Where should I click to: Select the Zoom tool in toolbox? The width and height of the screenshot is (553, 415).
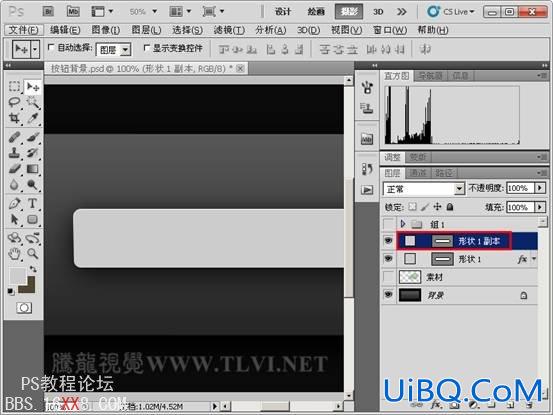point(33,253)
